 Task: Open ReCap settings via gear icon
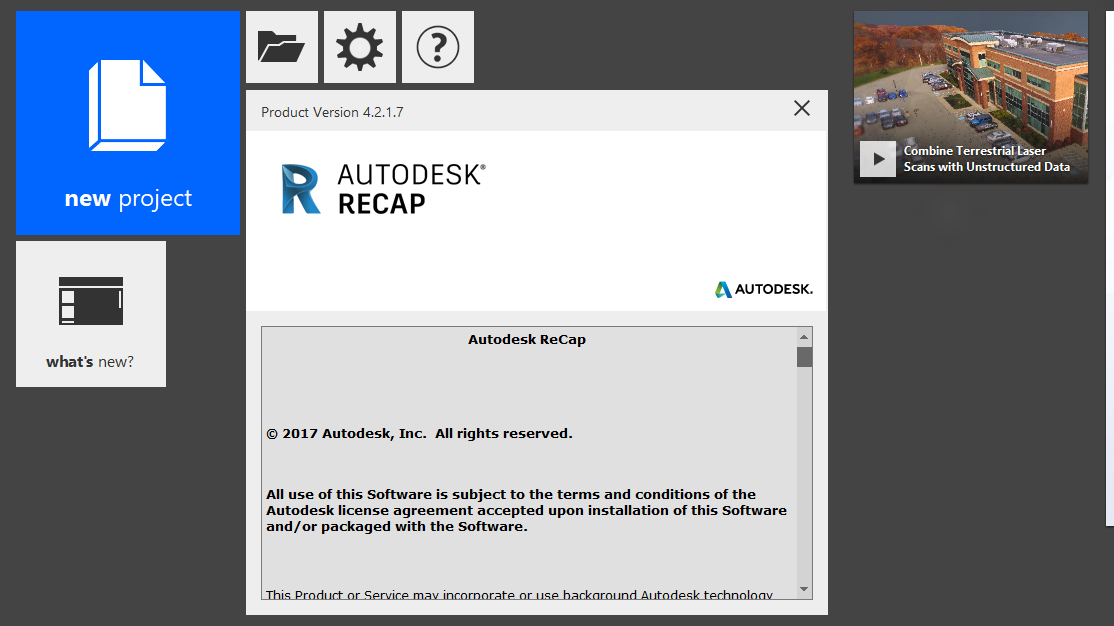click(x=359, y=46)
